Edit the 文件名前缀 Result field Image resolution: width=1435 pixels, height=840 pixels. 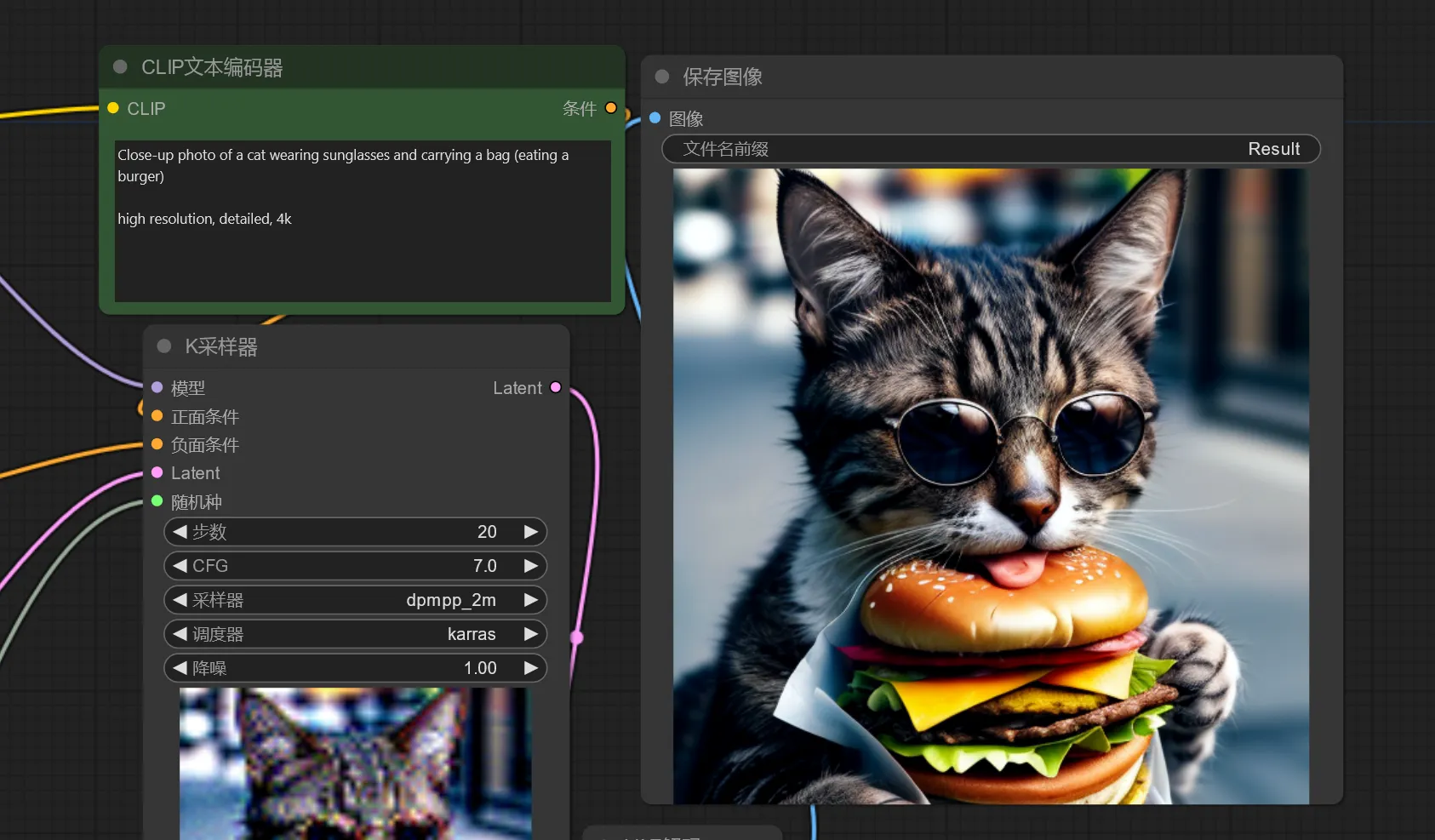[x=991, y=149]
